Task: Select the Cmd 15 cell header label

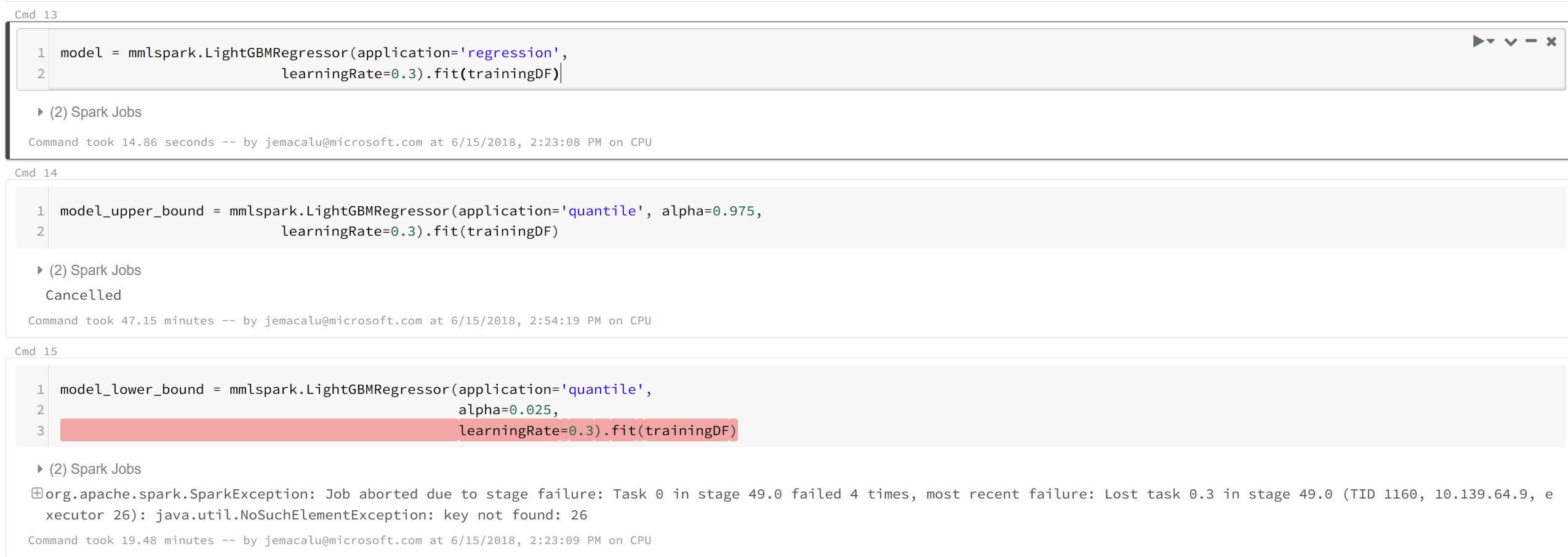Action: point(35,351)
